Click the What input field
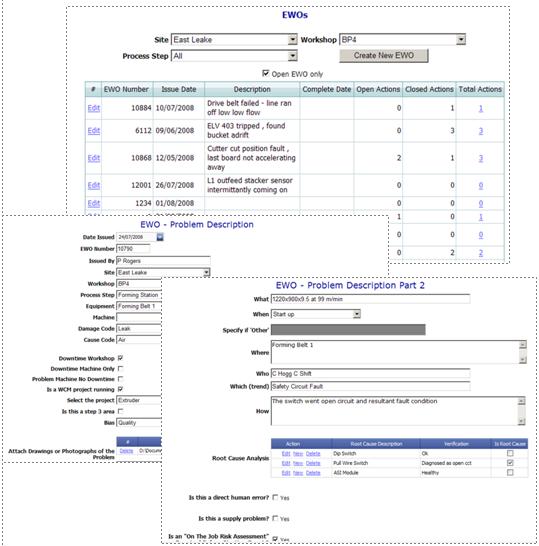This screenshot has height=546, width=539. click(x=370, y=299)
